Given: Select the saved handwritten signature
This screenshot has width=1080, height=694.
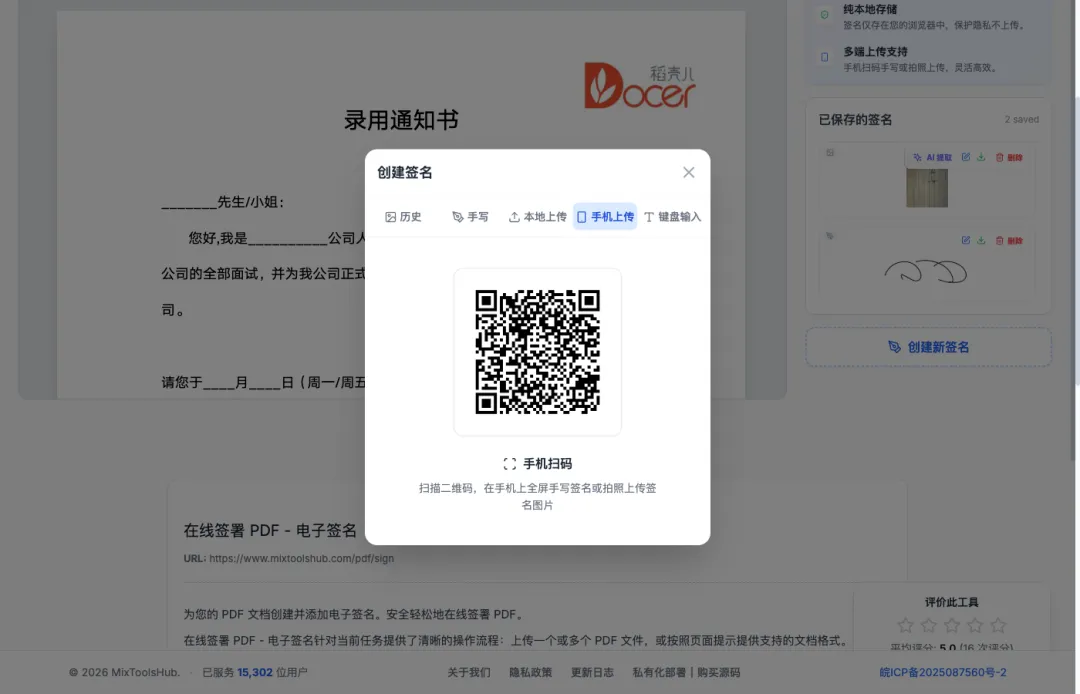Looking at the screenshot, I should [926, 271].
